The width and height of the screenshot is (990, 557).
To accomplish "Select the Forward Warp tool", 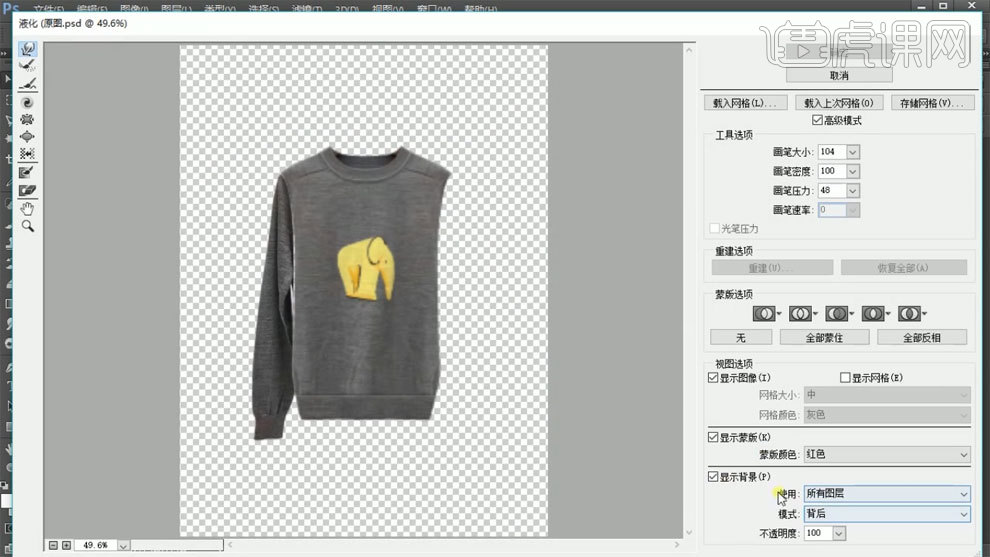I will point(27,49).
